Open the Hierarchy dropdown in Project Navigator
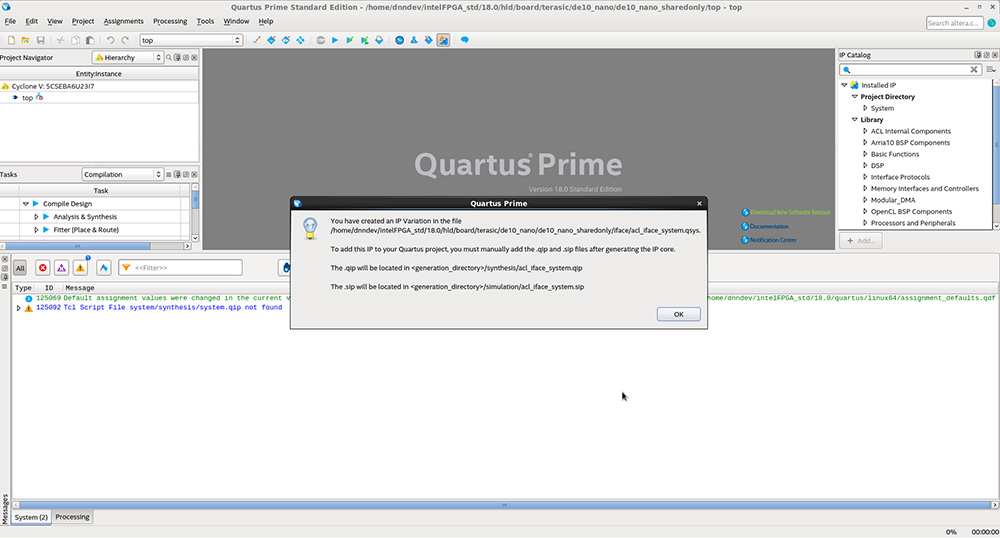This screenshot has width=1000, height=538. point(128,57)
